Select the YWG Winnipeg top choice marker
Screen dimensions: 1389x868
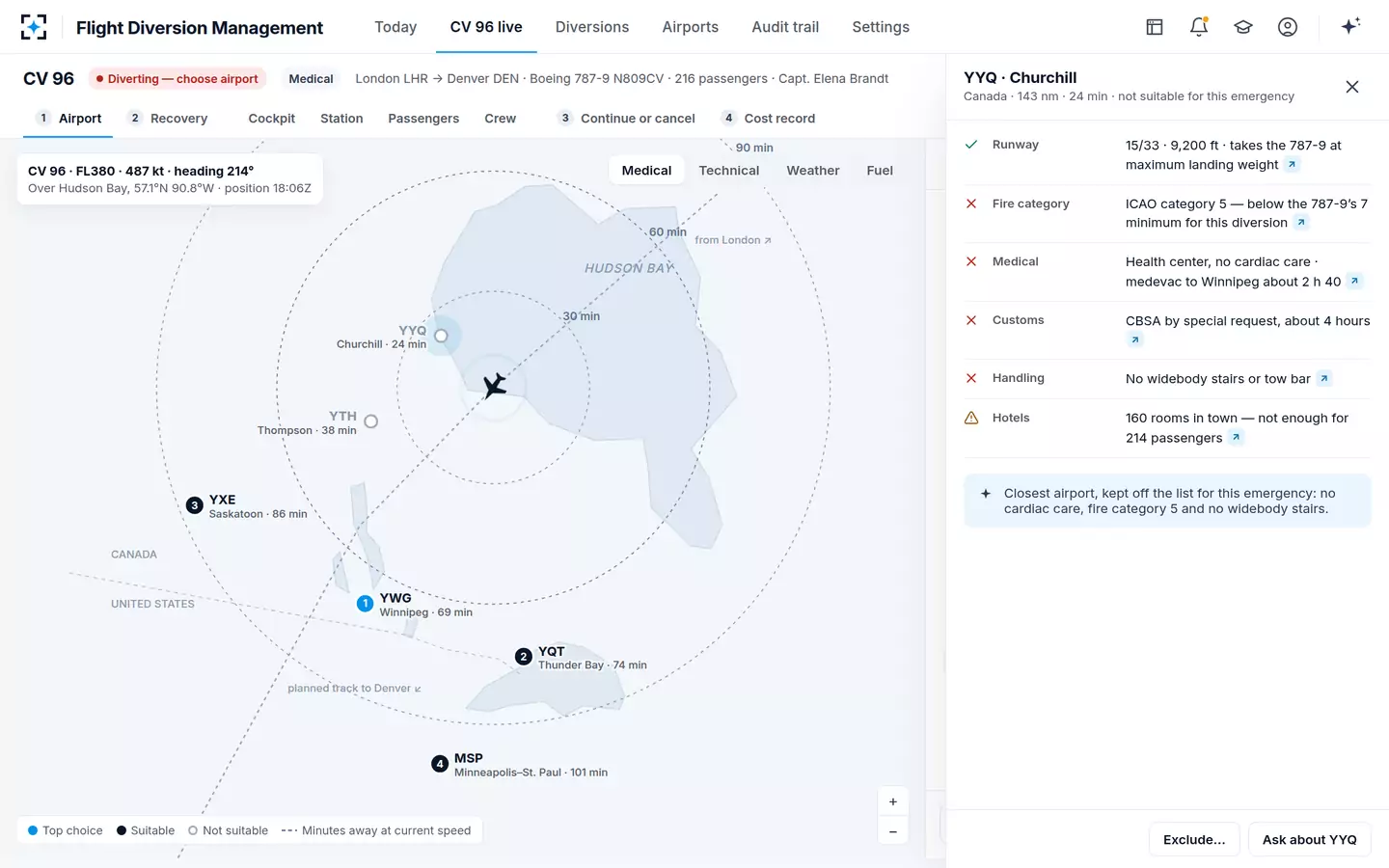pos(365,604)
